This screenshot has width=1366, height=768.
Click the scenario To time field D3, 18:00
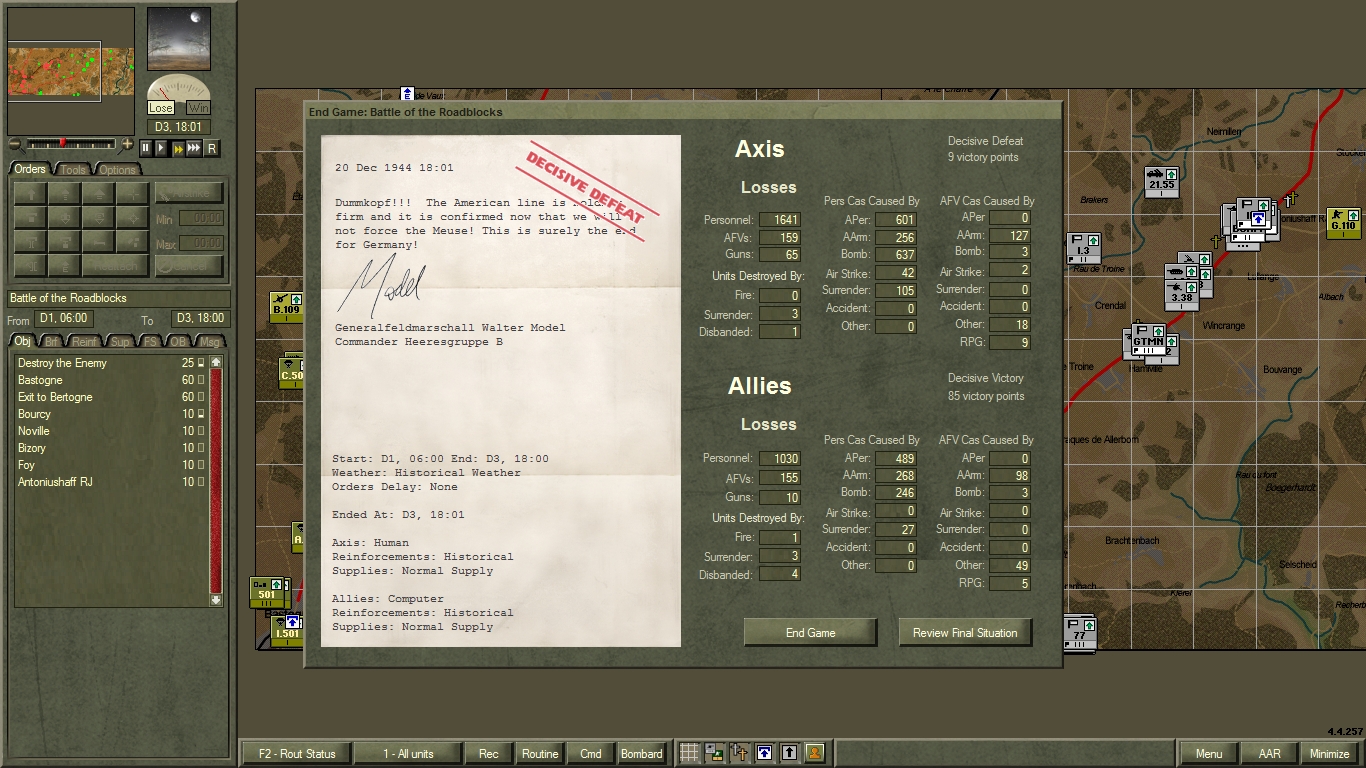[x=200, y=319]
